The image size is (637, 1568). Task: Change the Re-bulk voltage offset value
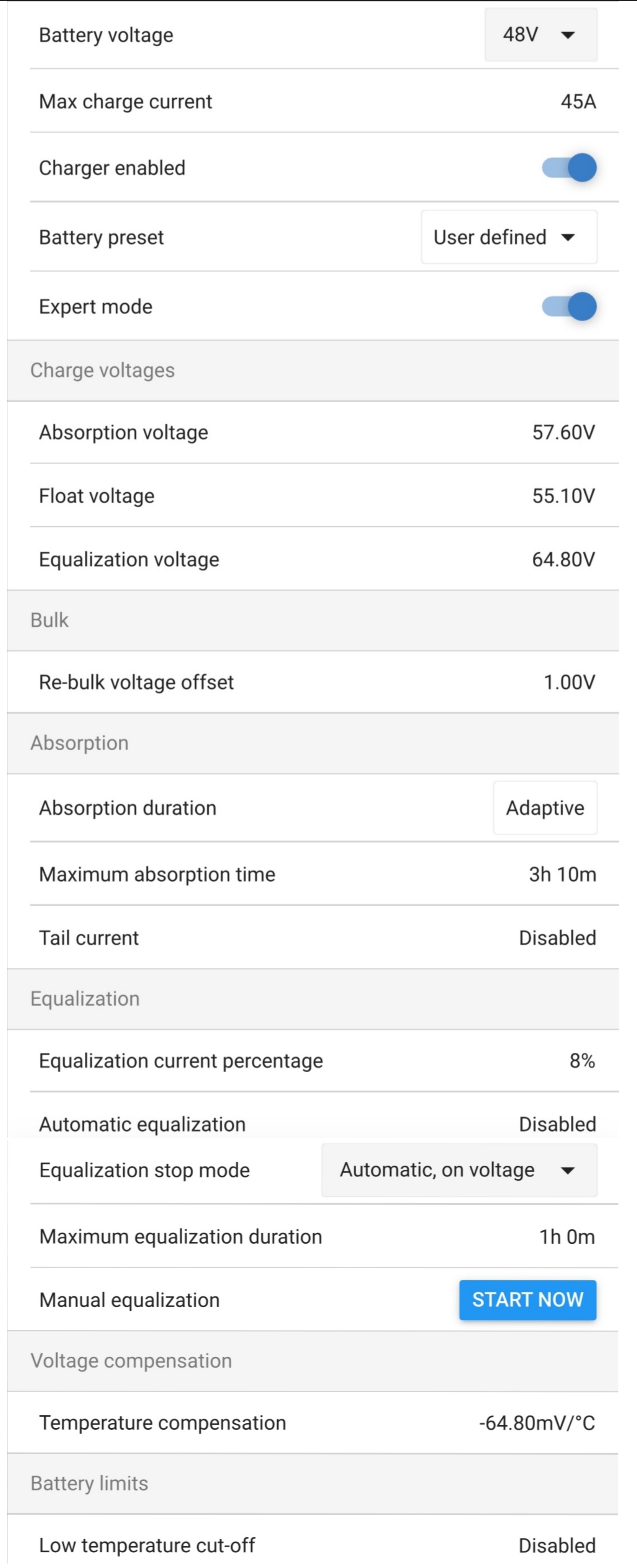(x=568, y=682)
